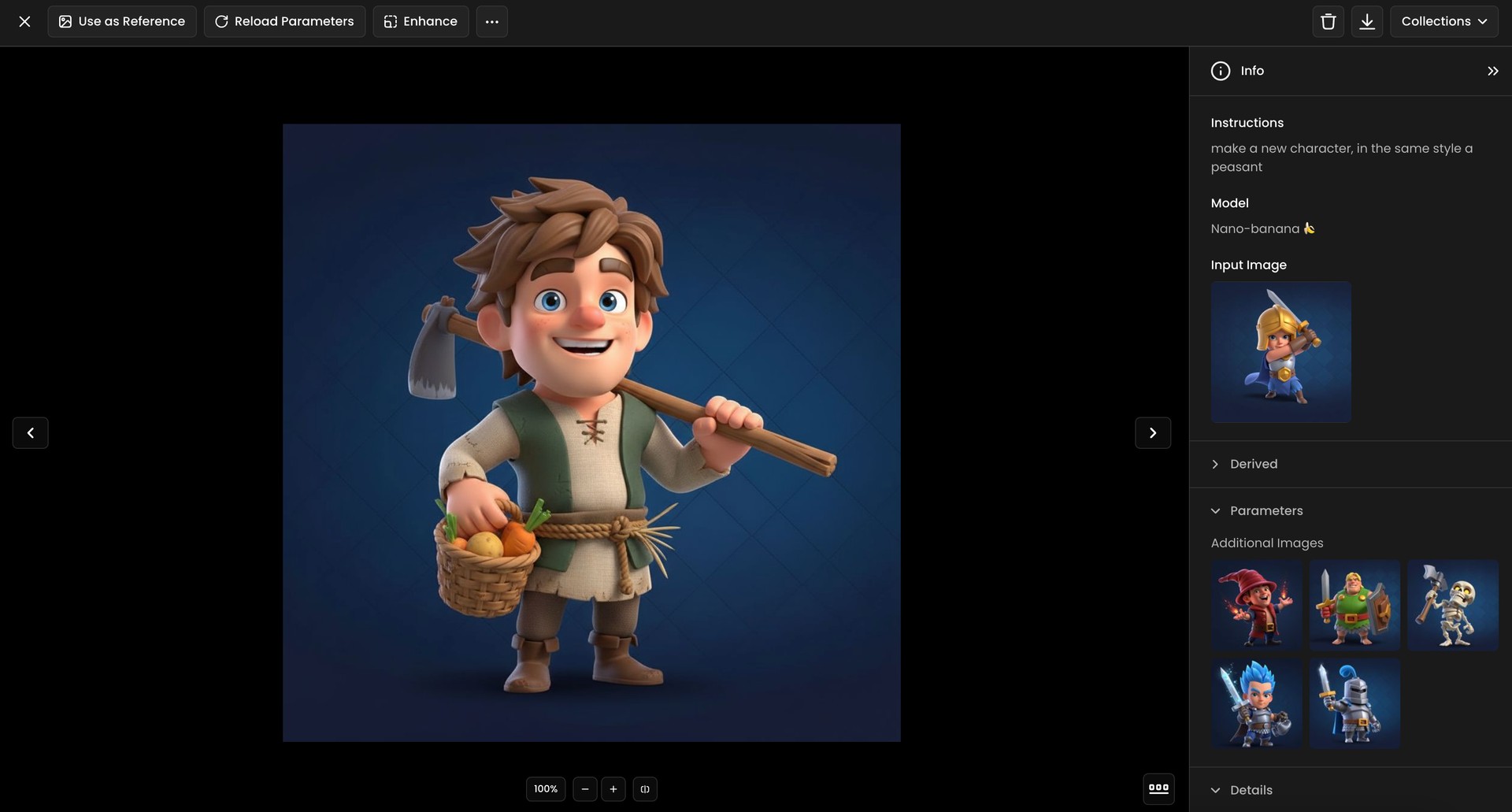Zoom in with the plus icon
The image size is (1512, 812).
click(x=613, y=788)
